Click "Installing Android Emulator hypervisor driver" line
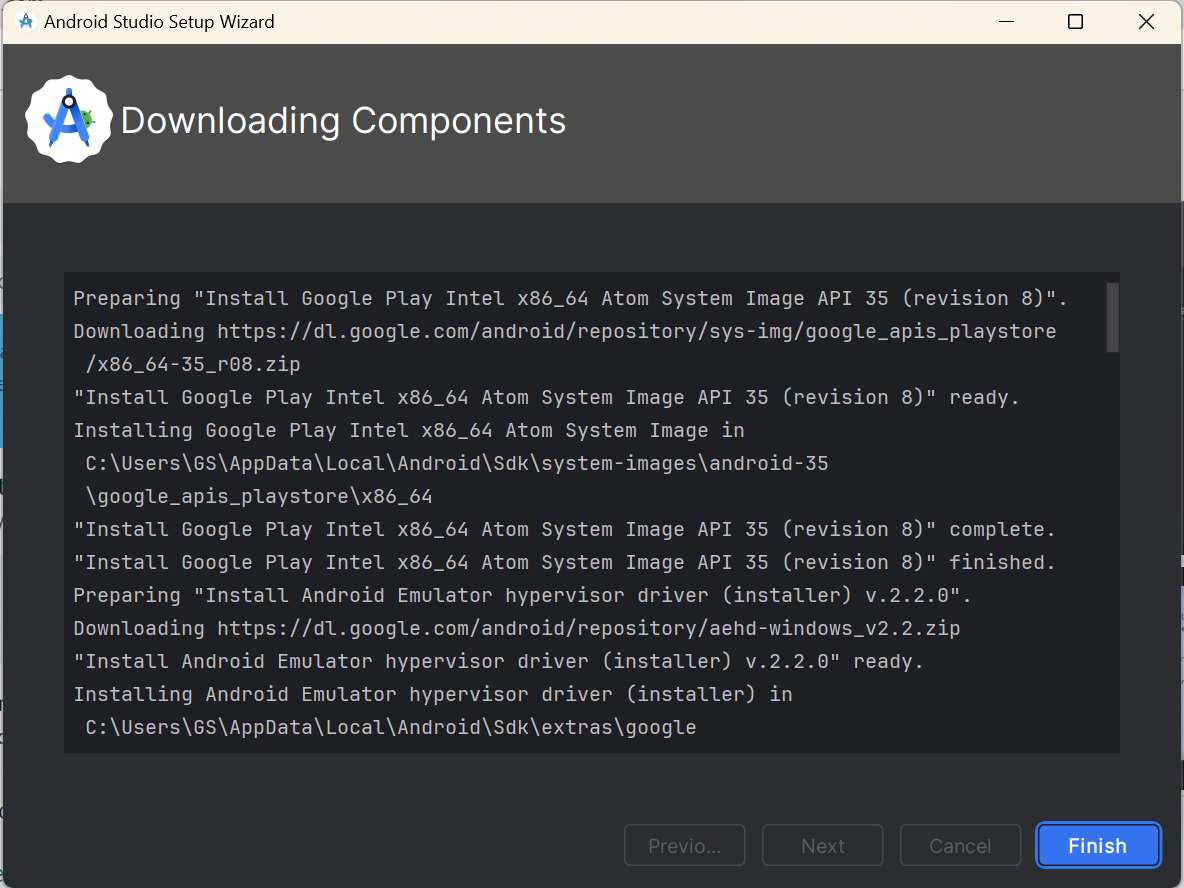This screenshot has width=1184, height=888. (433, 694)
